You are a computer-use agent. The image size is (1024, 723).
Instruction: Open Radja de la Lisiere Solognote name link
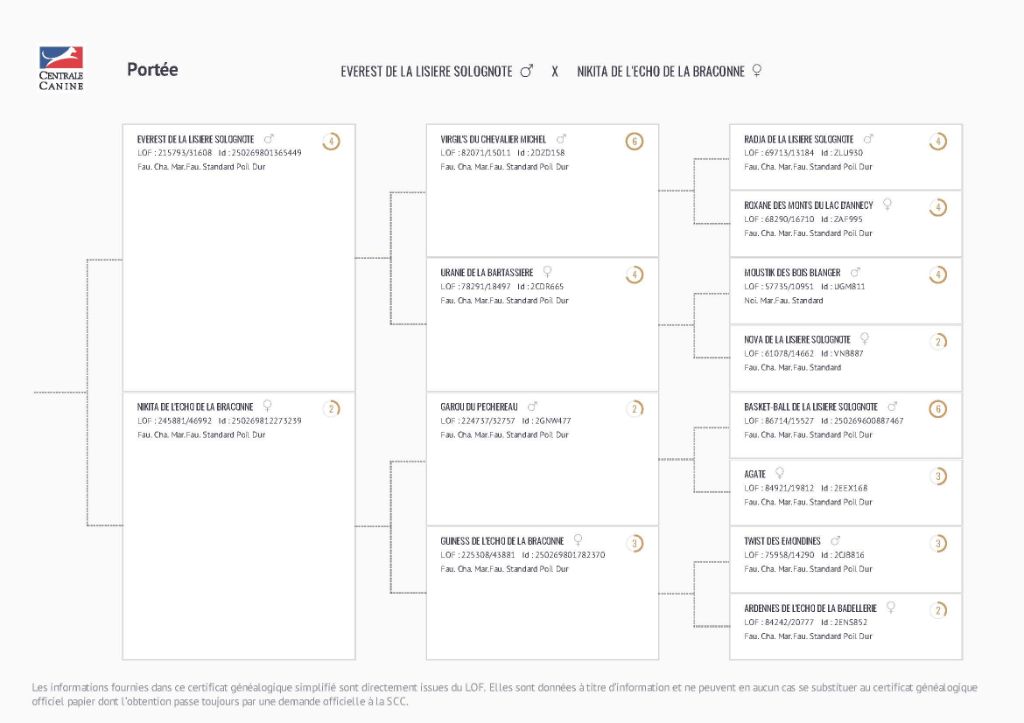pos(798,139)
